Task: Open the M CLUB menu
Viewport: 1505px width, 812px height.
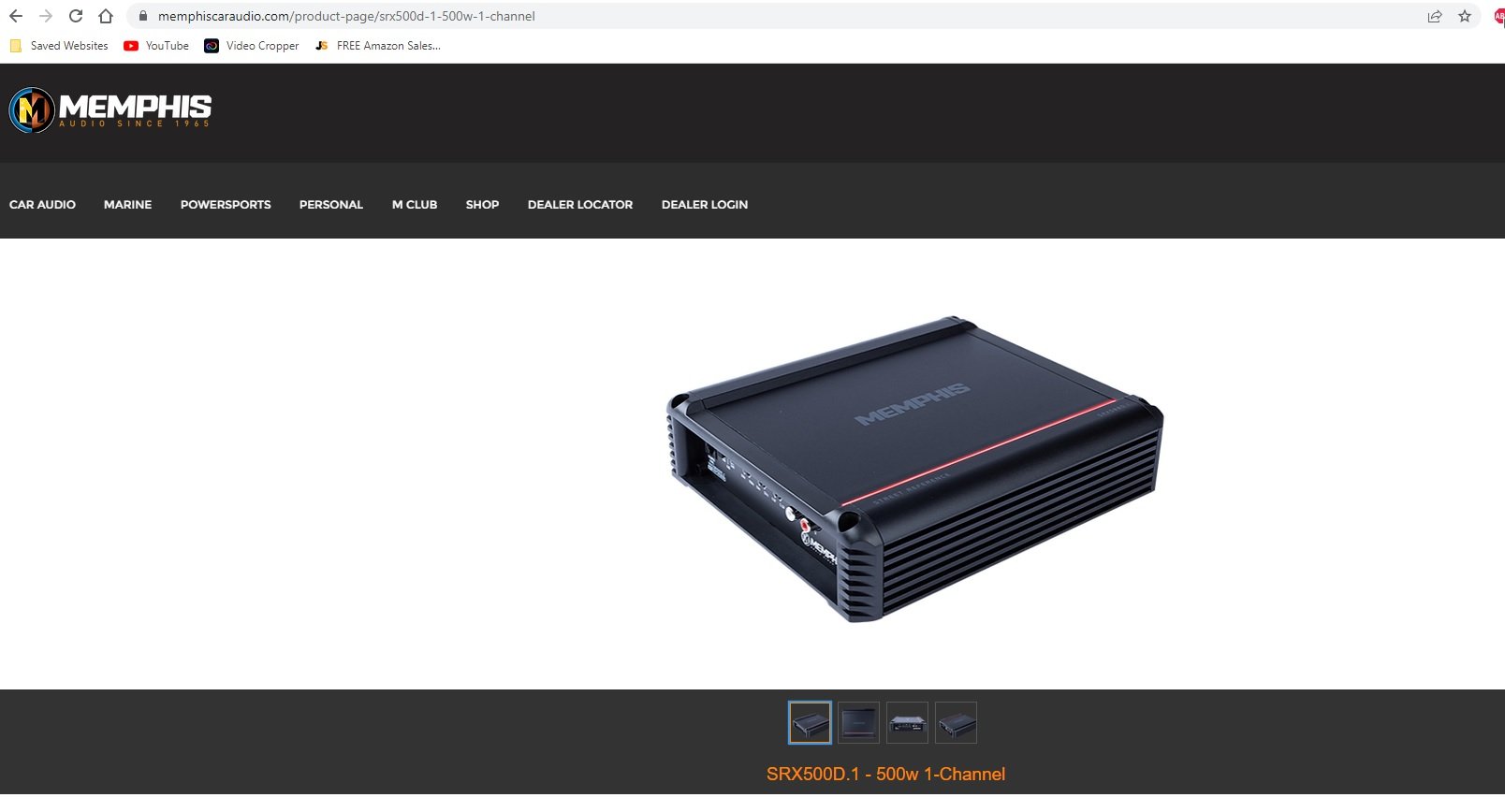Action: coord(415,205)
